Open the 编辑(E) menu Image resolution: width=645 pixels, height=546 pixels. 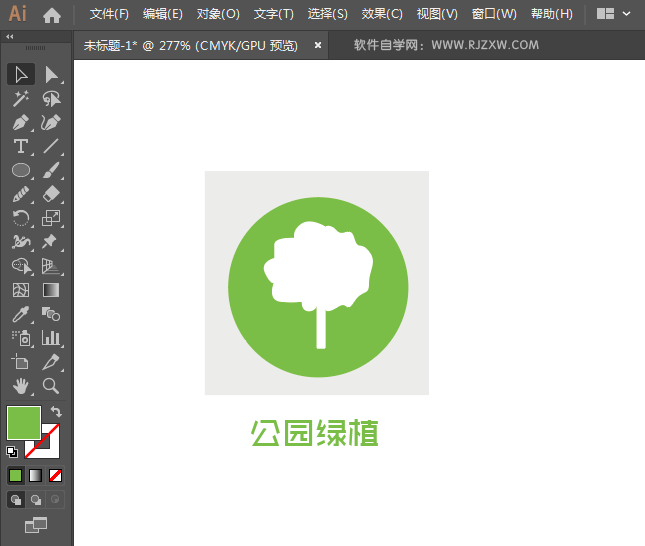pyautogui.click(x=162, y=14)
